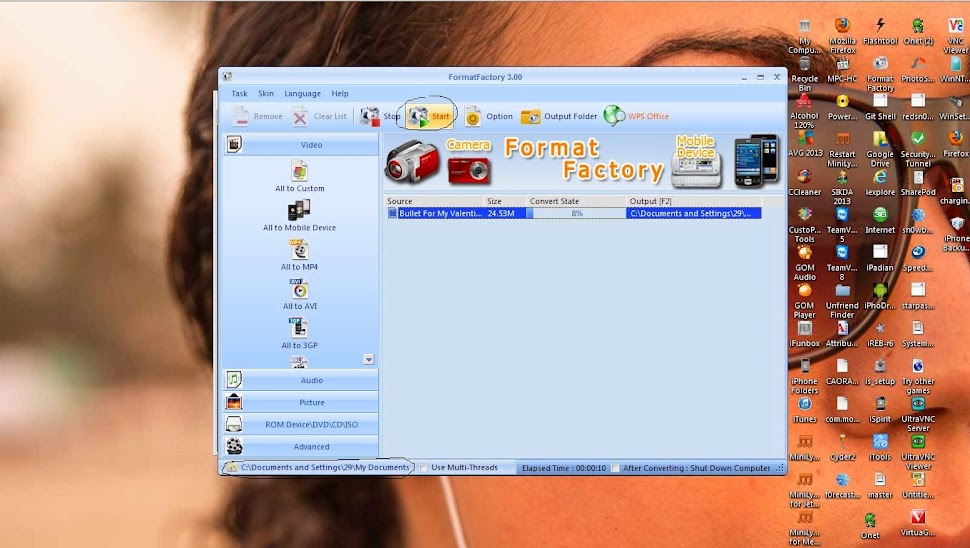Open the Task menu
This screenshot has height=548, width=970.
(x=239, y=93)
